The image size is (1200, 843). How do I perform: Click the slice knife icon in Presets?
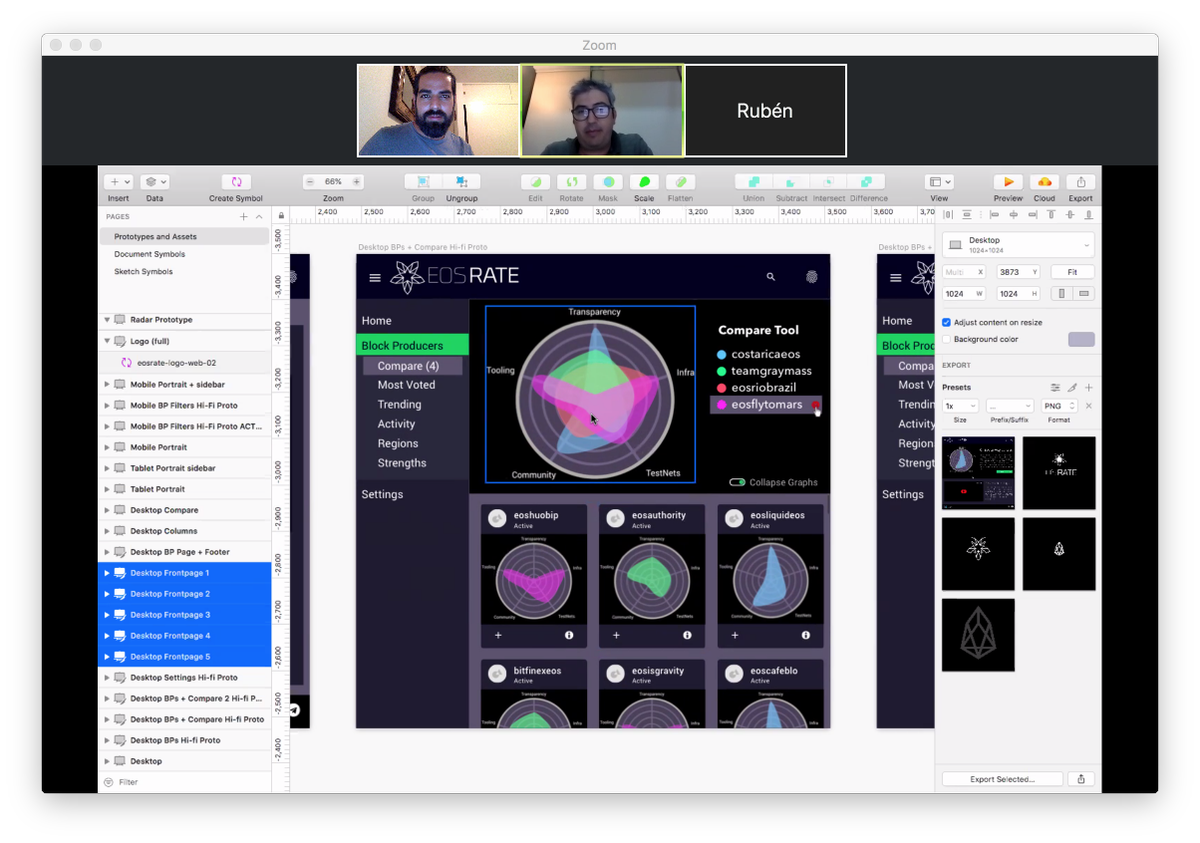[1072, 387]
